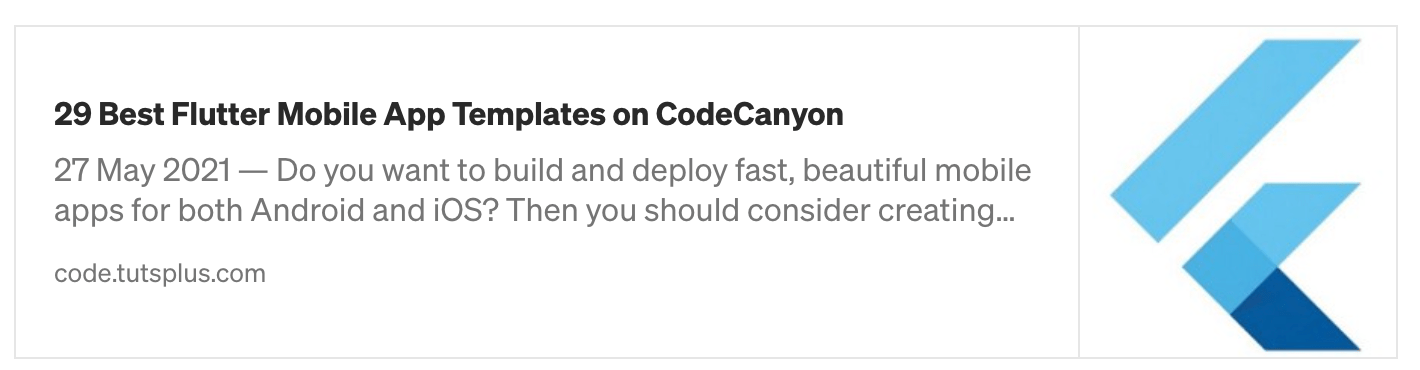Click the 27 May 2021 publication date
This screenshot has width=1420, height=370.
(x=143, y=171)
